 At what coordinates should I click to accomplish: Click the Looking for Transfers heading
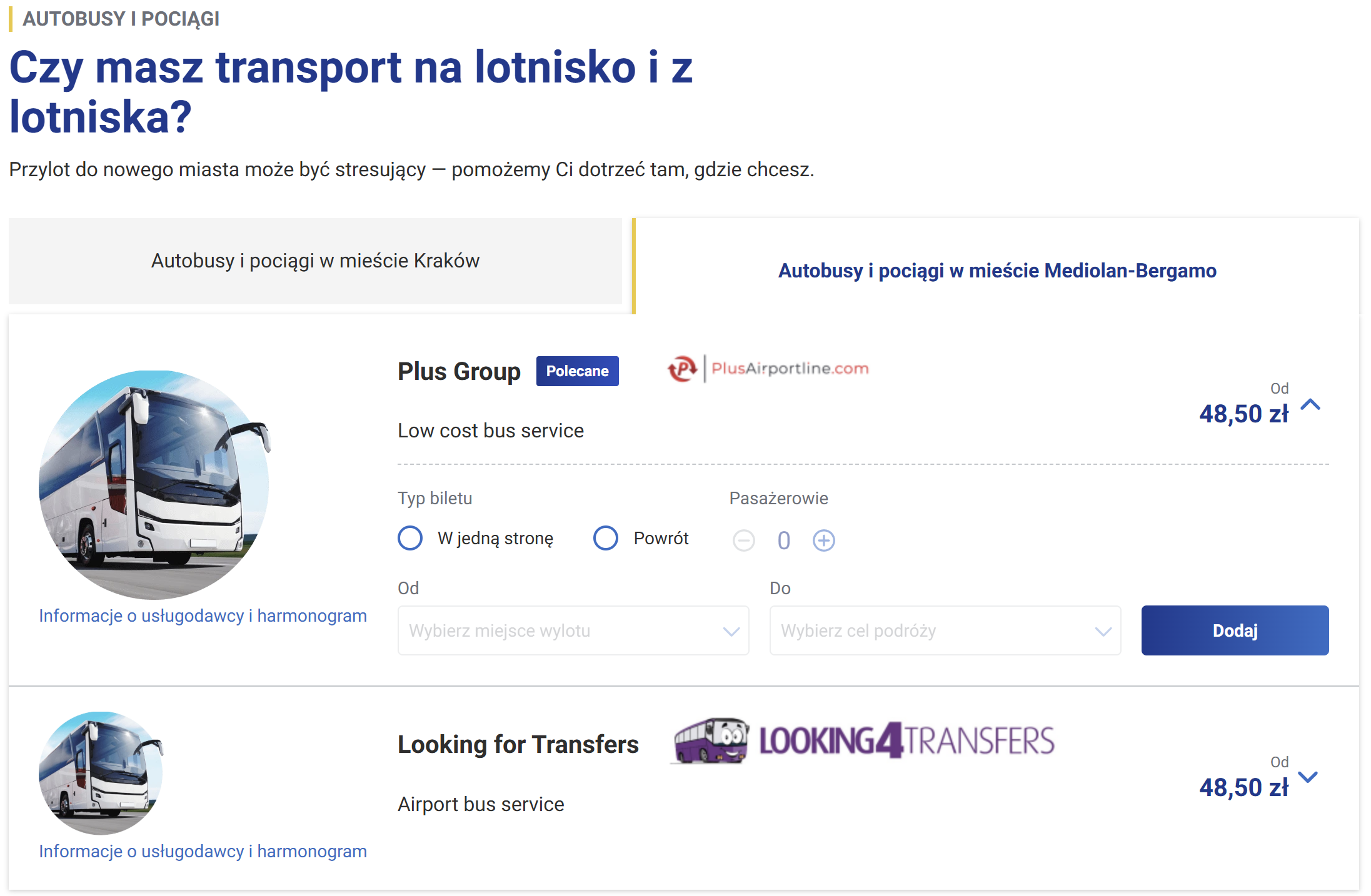[518, 744]
